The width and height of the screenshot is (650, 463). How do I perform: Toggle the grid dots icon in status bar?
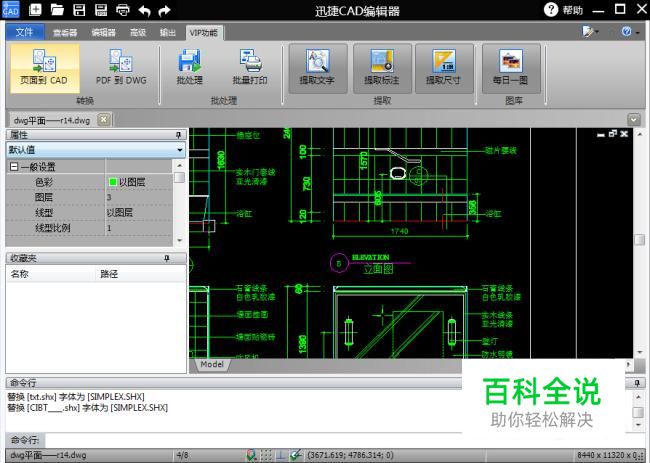pos(266,455)
